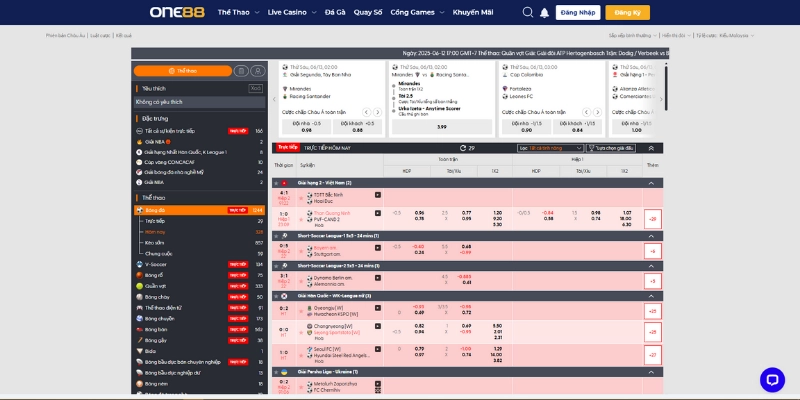Screen dimensions: 800x400
Task: Select odds 3.99 on Mirandes combo card
Action: coord(441,127)
